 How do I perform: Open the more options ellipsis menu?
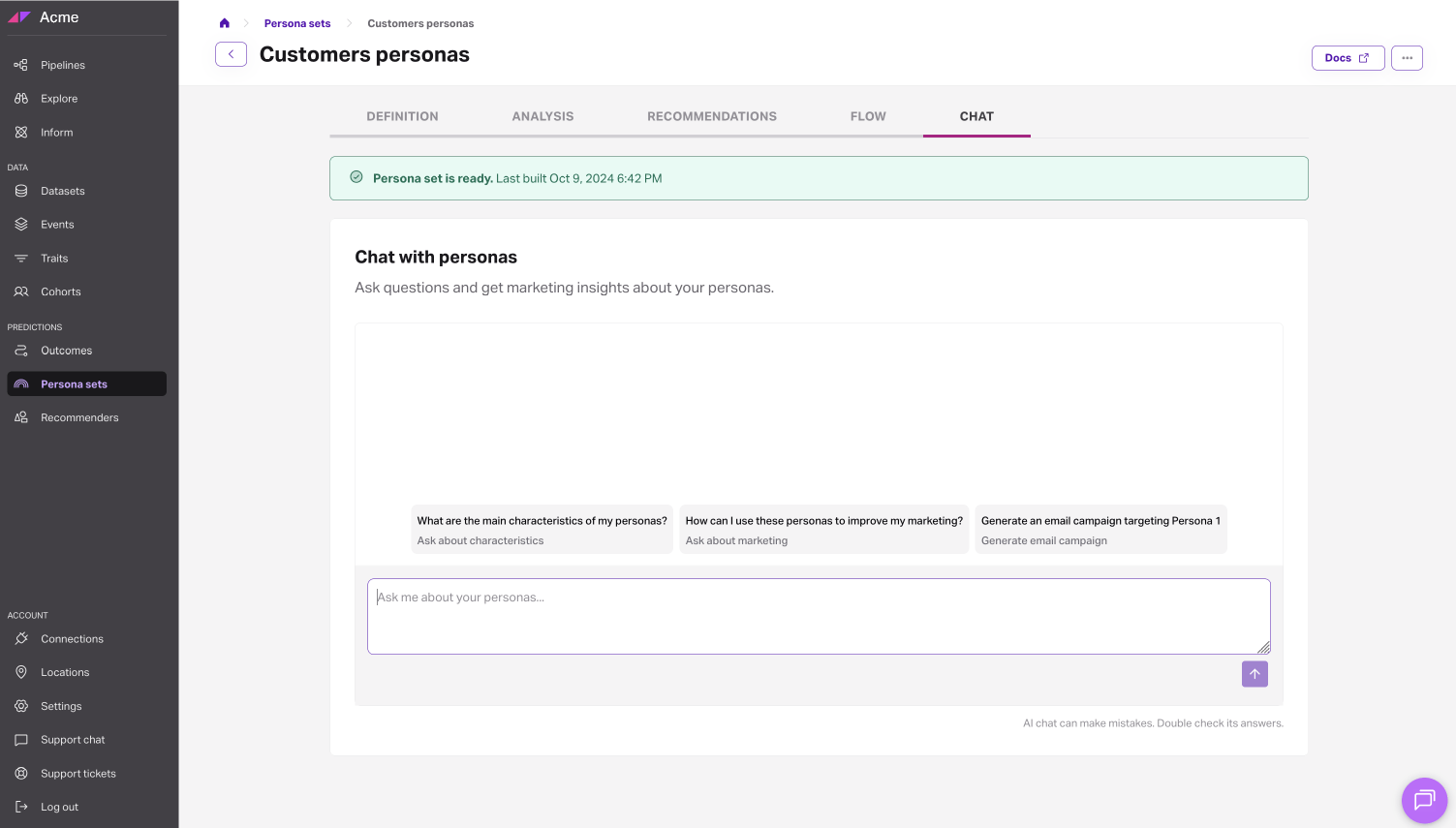click(1407, 57)
